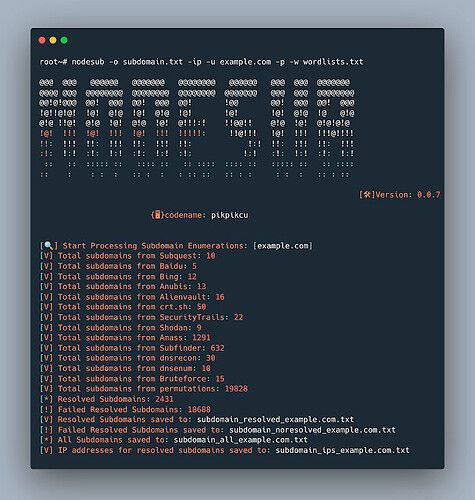Image resolution: width=475 pixels, height=500 pixels.
Task: Click the 'Version: 0.0.7' text
Action: [408, 195]
